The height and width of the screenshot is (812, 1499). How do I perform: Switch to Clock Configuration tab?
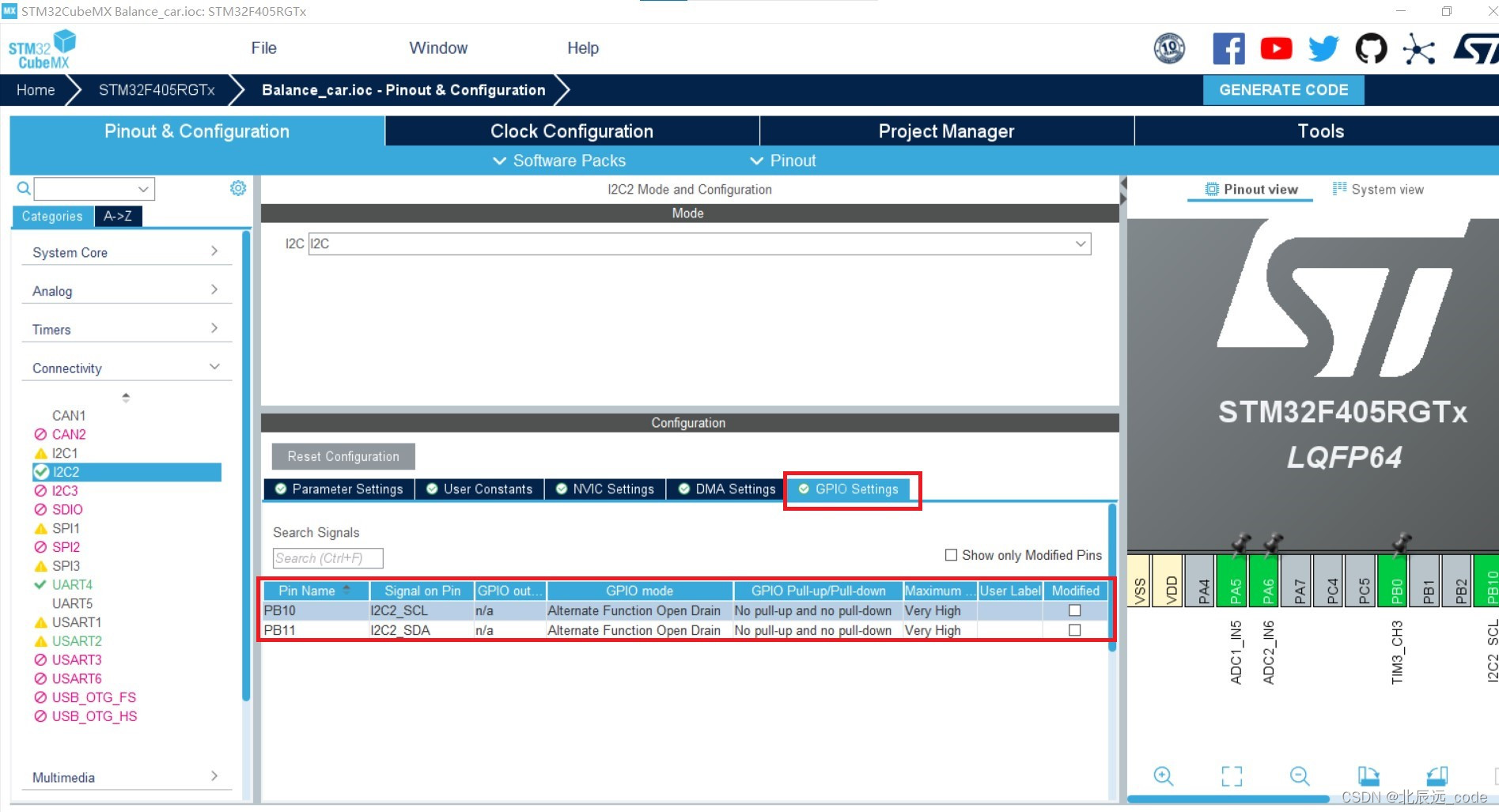572,131
